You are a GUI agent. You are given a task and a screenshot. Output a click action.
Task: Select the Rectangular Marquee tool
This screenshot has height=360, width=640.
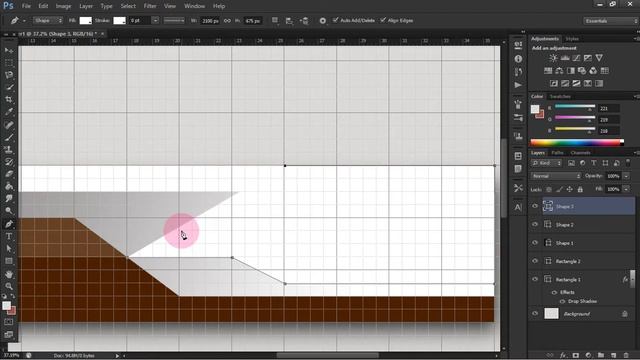pos(9,63)
